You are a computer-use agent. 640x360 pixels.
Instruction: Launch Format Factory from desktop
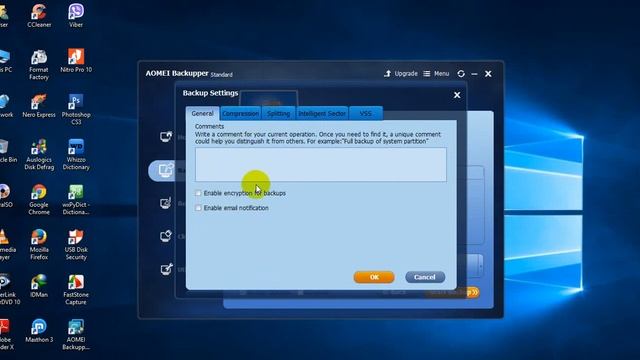coord(39,64)
